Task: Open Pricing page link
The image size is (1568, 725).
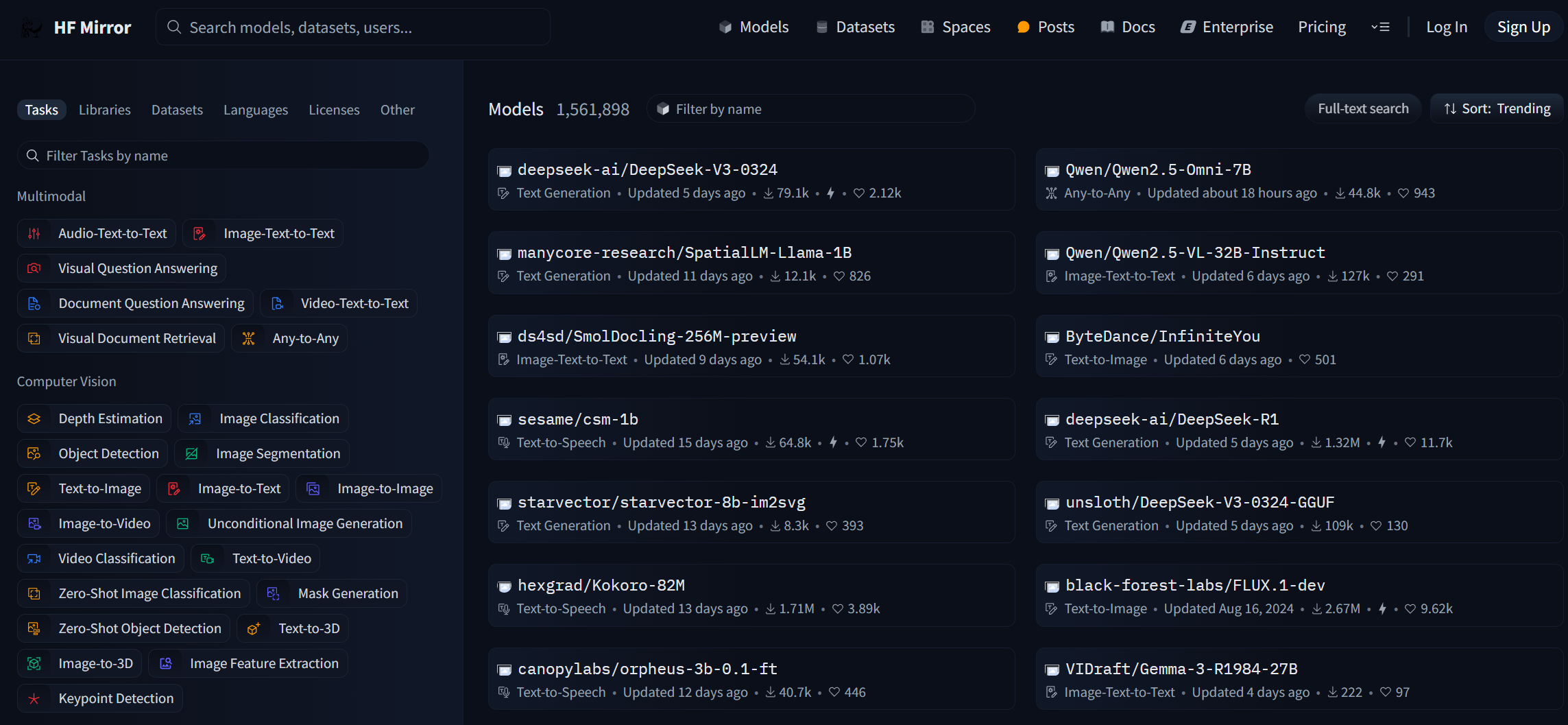Action: [1322, 27]
